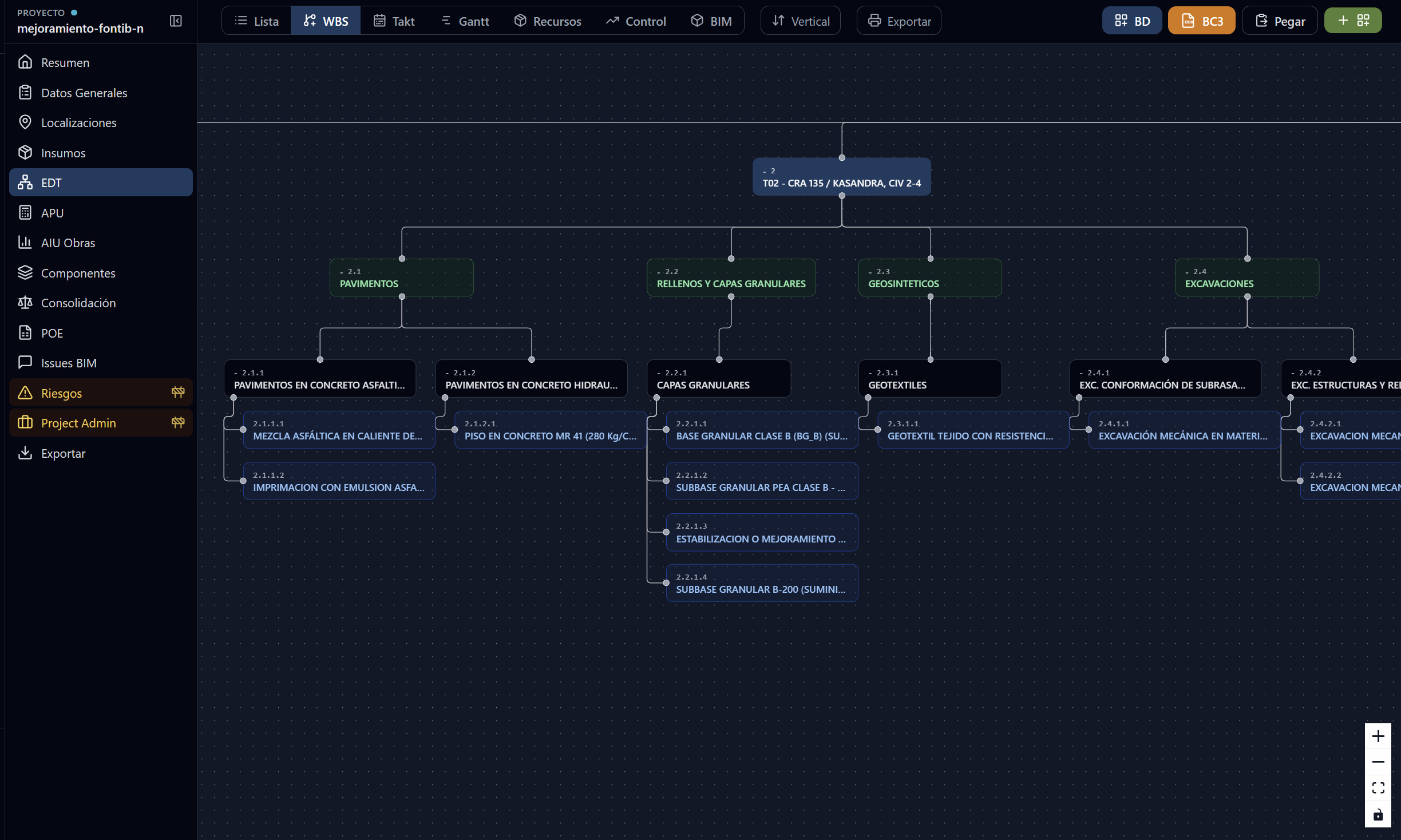Click the green add node button
The height and width of the screenshot is (840, 1401).
1353,21
